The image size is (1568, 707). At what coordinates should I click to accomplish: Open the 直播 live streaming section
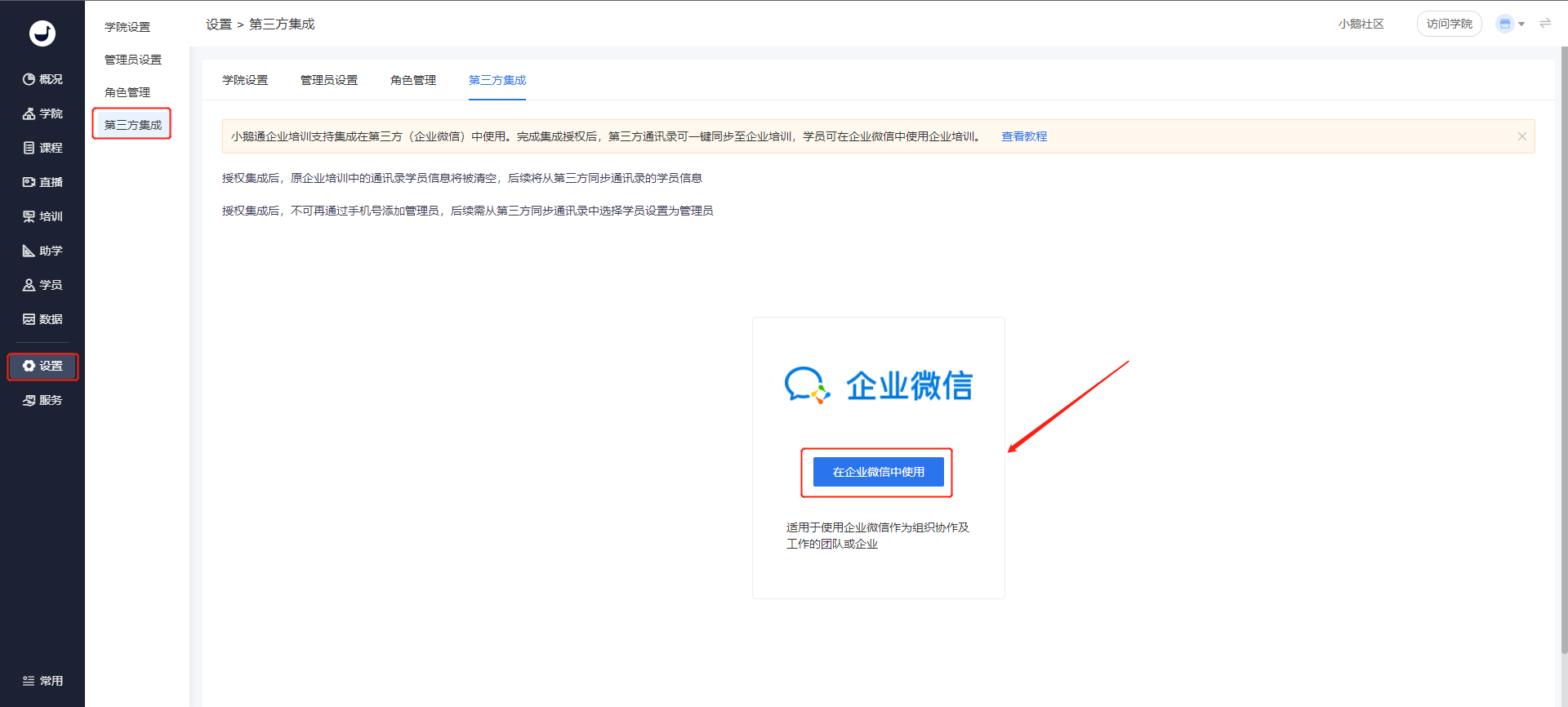[42, 182]
